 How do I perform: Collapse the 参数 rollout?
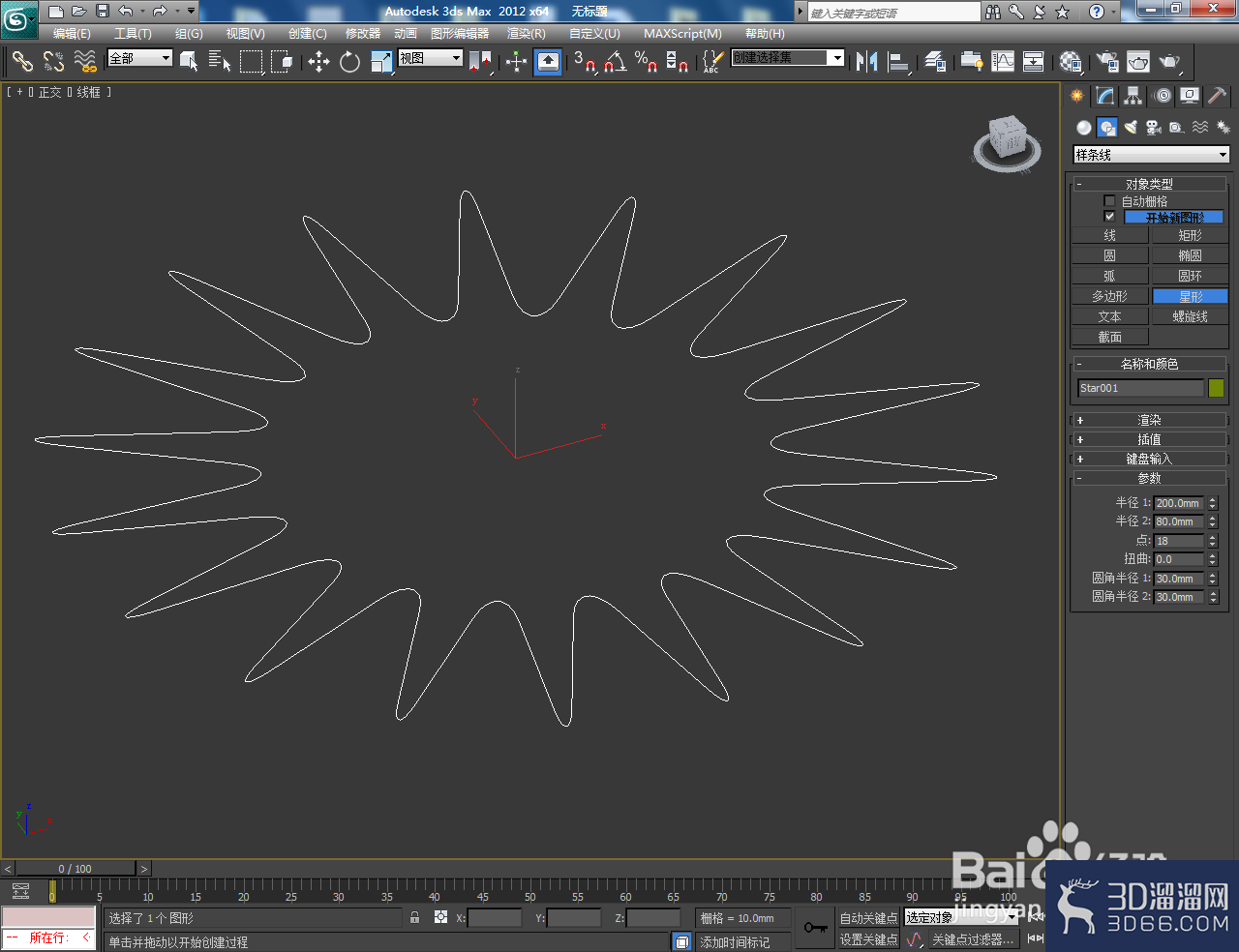pos(1149,478)
